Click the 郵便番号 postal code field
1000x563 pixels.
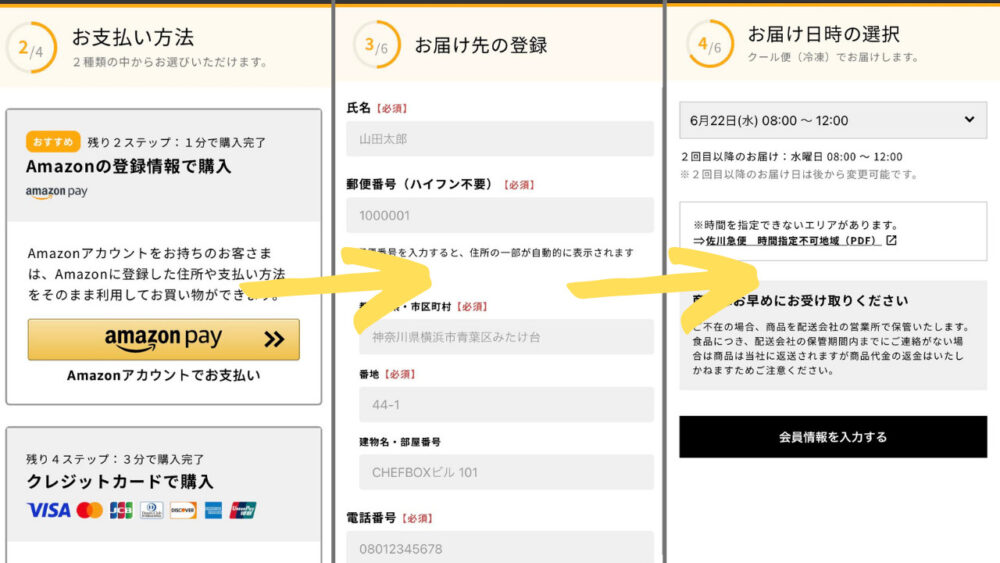pyautogui.click(x=500, y=215)
